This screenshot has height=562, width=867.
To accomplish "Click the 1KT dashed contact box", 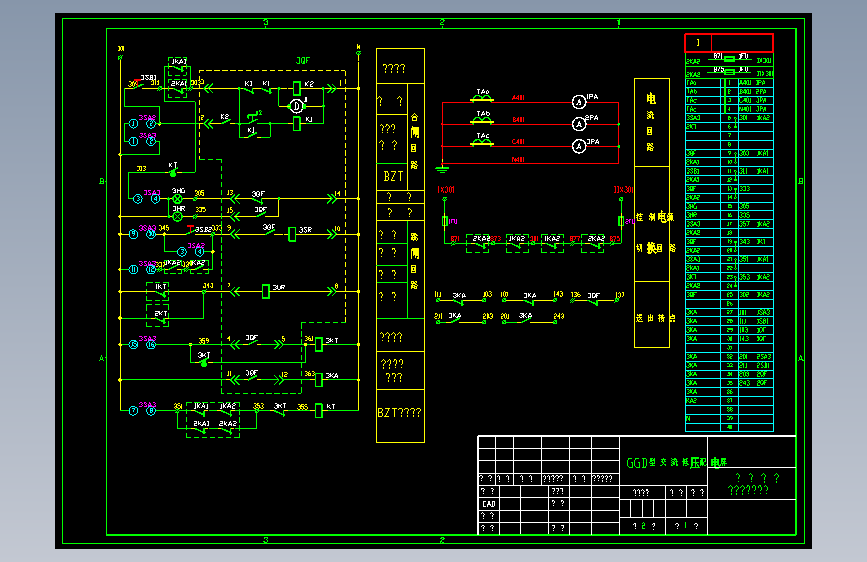I will (158, 291).
